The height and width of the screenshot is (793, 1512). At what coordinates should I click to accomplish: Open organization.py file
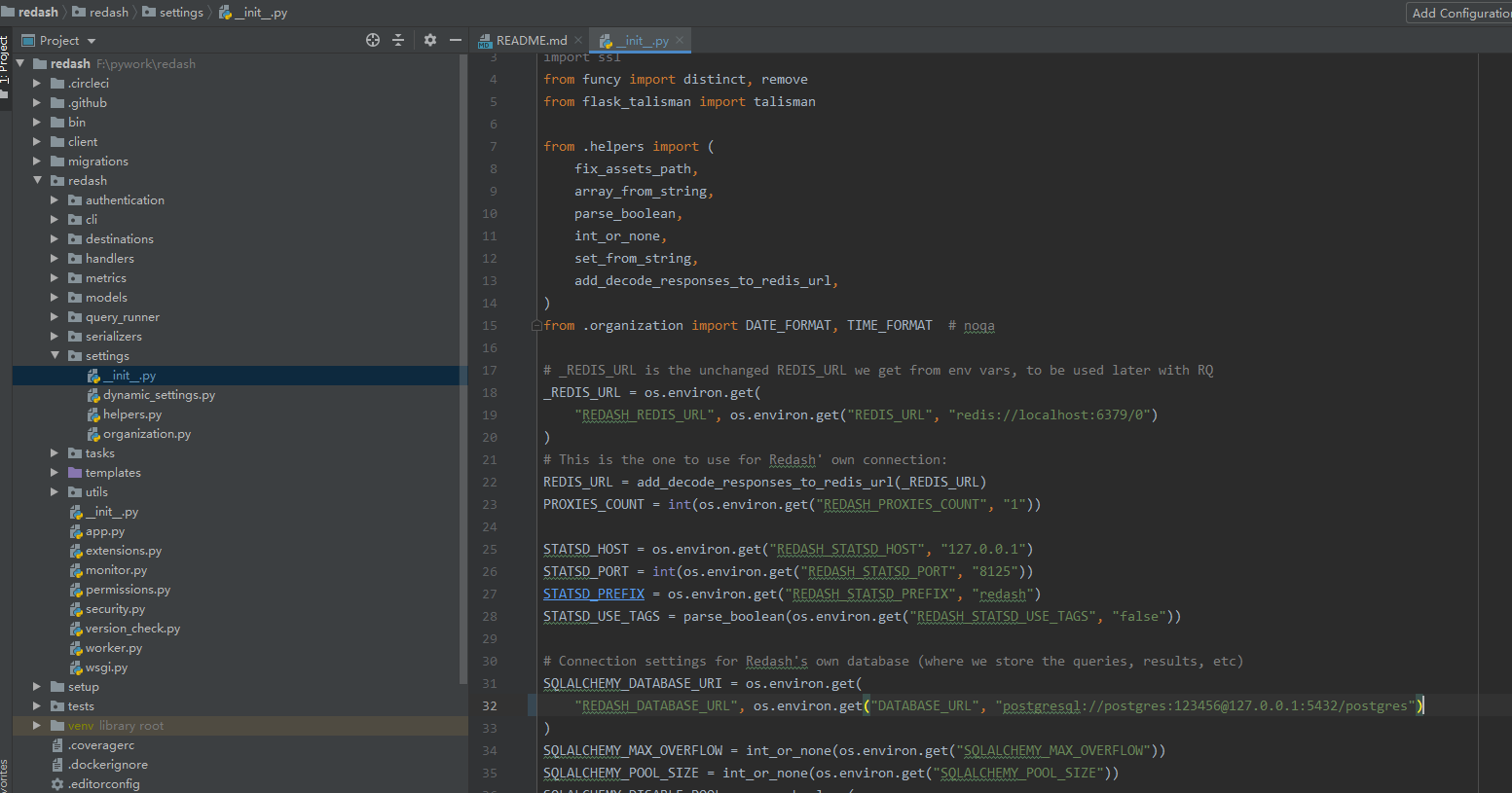pos(139,433)
